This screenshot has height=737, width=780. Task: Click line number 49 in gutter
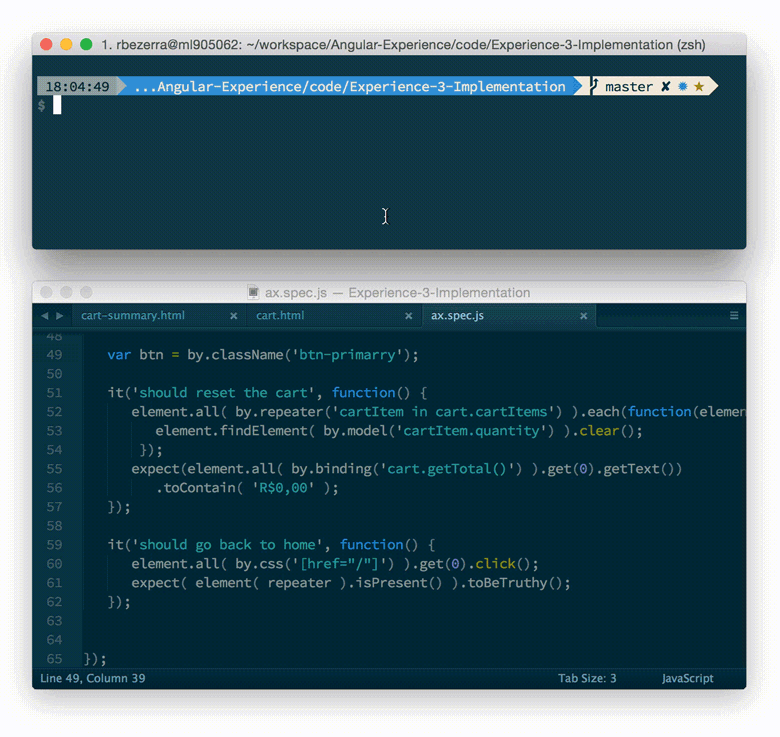pos(54,355)
